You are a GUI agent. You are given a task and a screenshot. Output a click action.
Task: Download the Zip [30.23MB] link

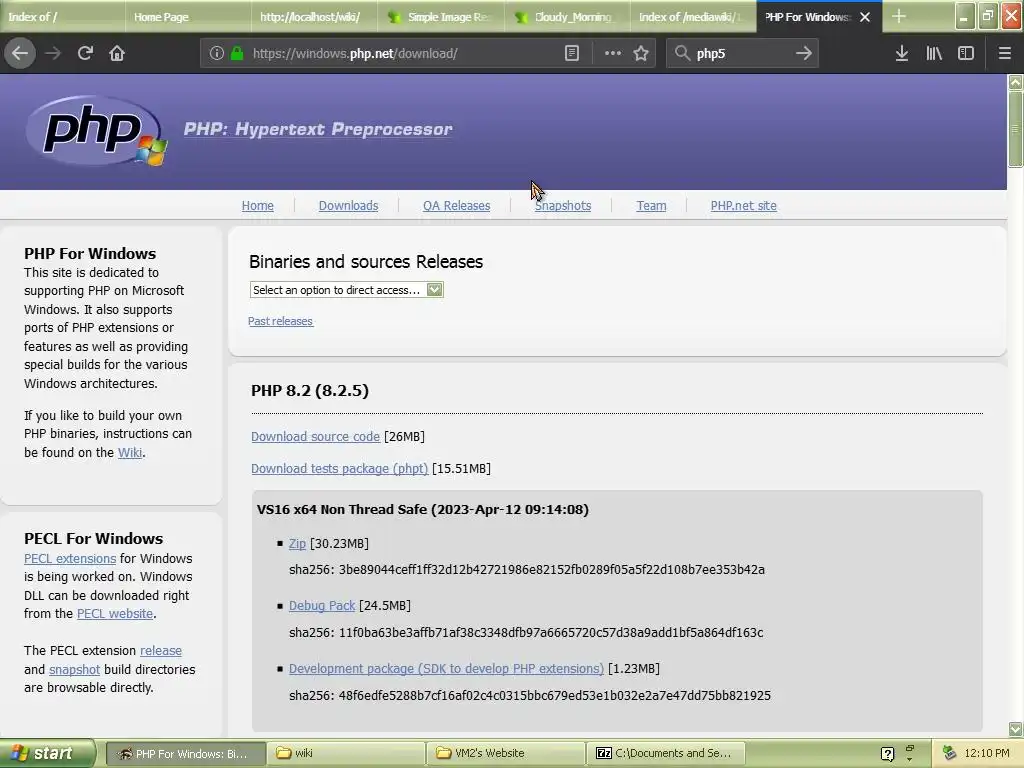[x=297, y=543]
